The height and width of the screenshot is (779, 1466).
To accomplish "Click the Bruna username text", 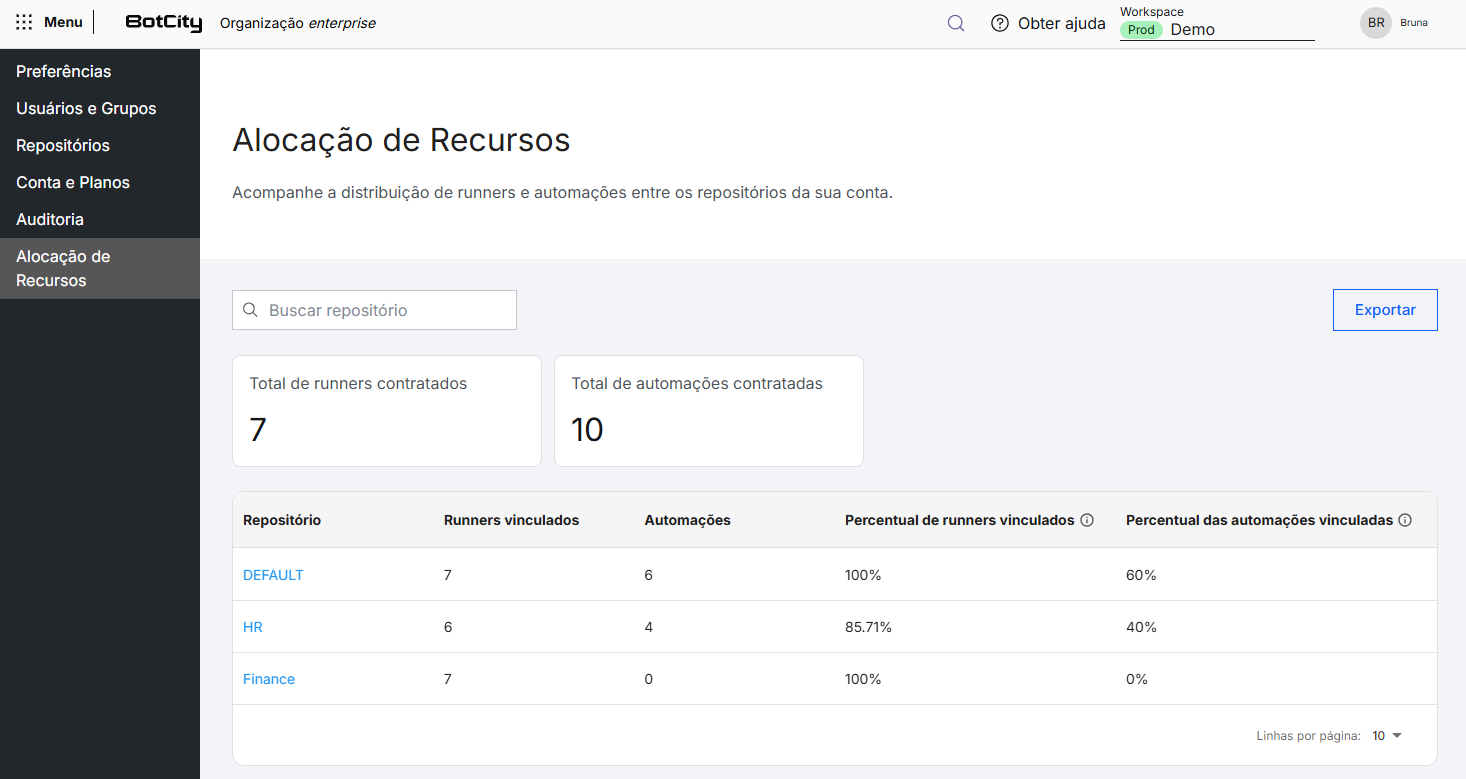I will (1414, 22).
